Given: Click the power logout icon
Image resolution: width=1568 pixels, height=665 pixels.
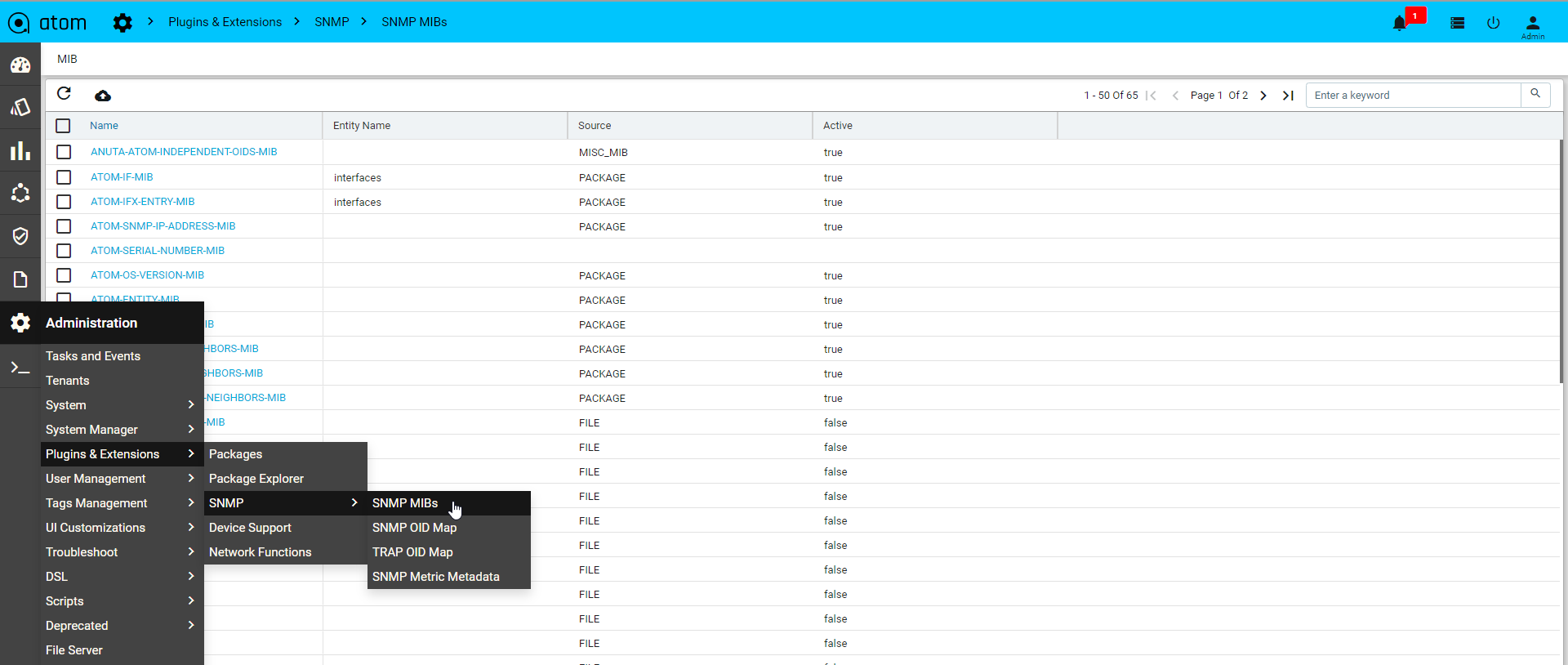Looking at the screenshot, I should pyautogui.click(x=1494, y=22).
